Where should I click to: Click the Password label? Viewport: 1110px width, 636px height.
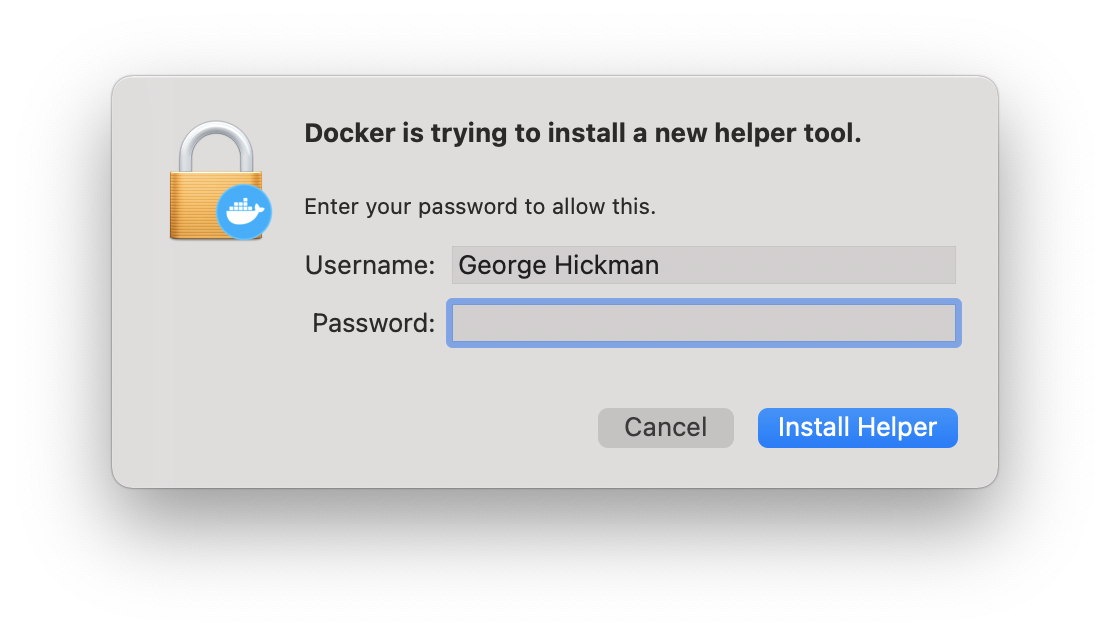[x=372, y=322]
